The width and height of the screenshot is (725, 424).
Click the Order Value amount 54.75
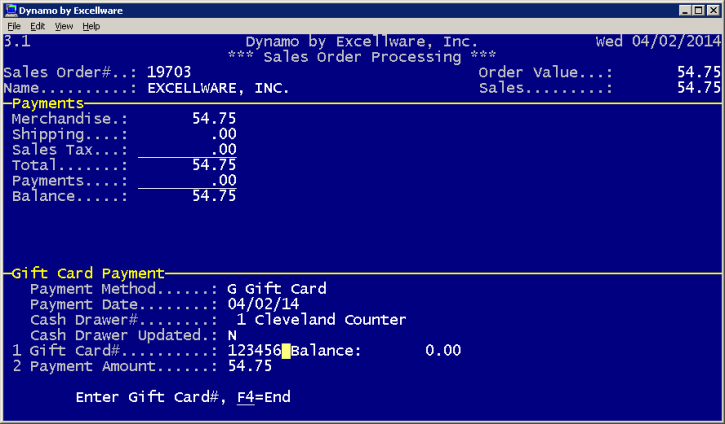tap(699, 72)
